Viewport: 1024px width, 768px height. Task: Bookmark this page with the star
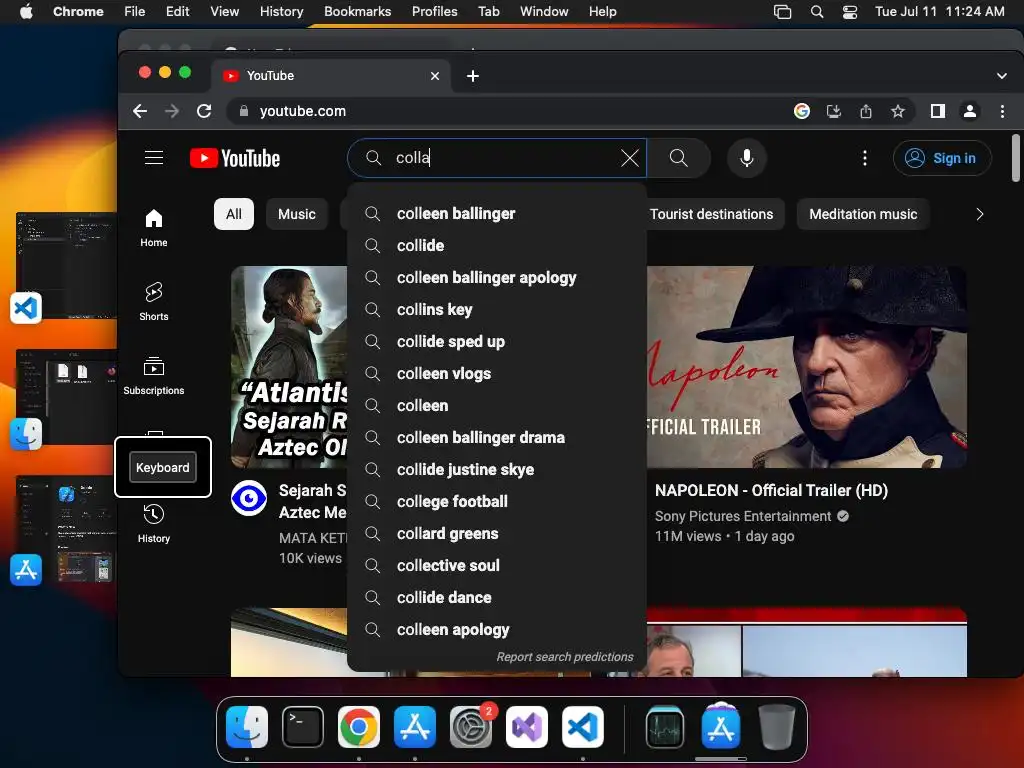coord(898,111)
